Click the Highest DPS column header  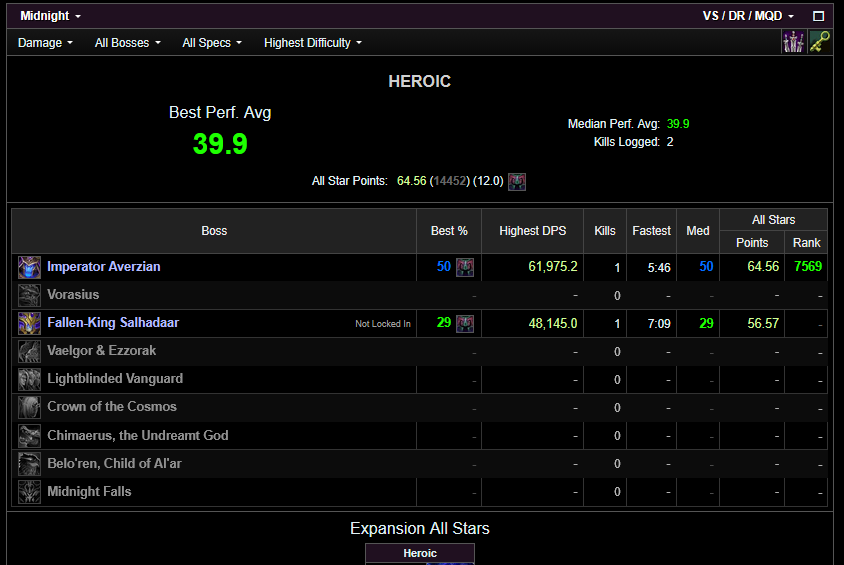point(532,231)
